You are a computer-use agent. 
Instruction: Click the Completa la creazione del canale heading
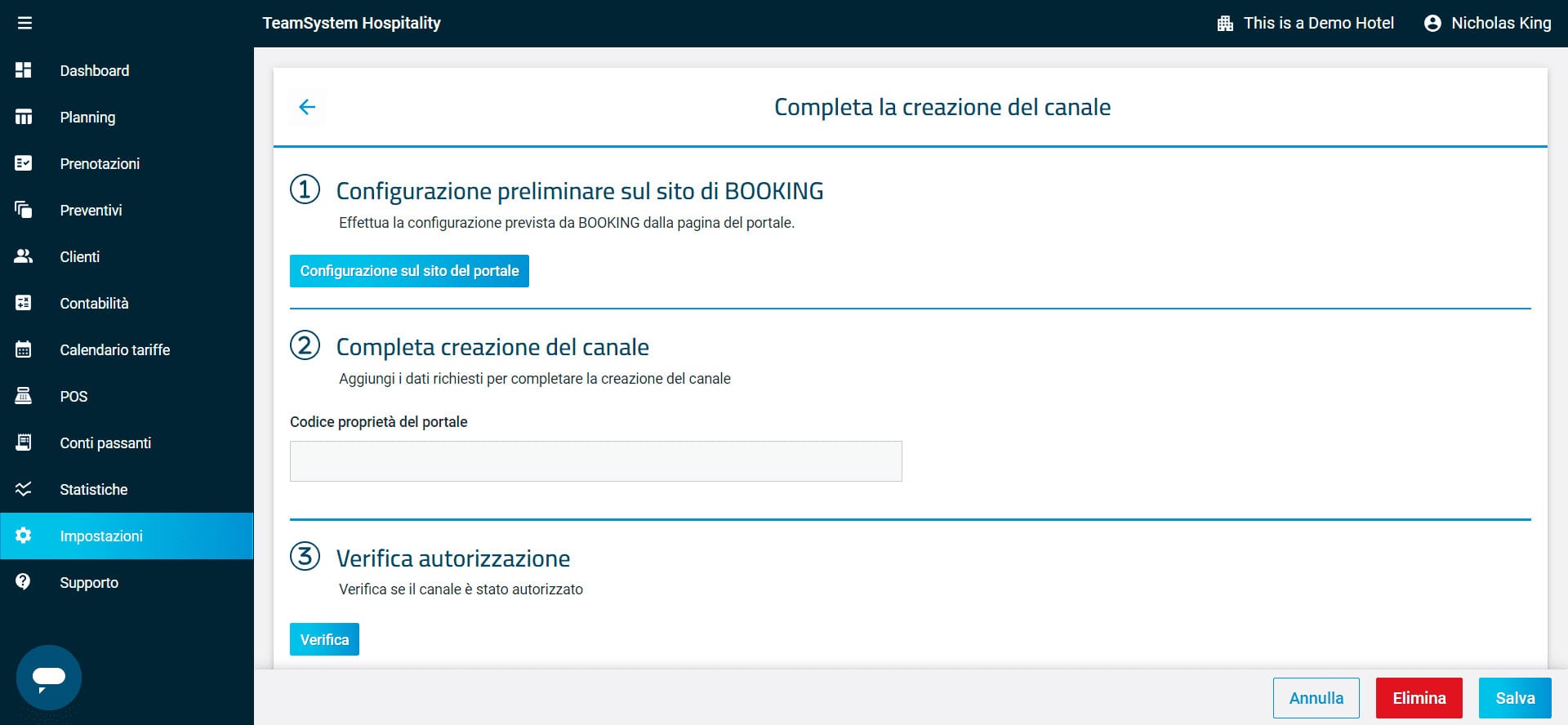click(942, 107)
